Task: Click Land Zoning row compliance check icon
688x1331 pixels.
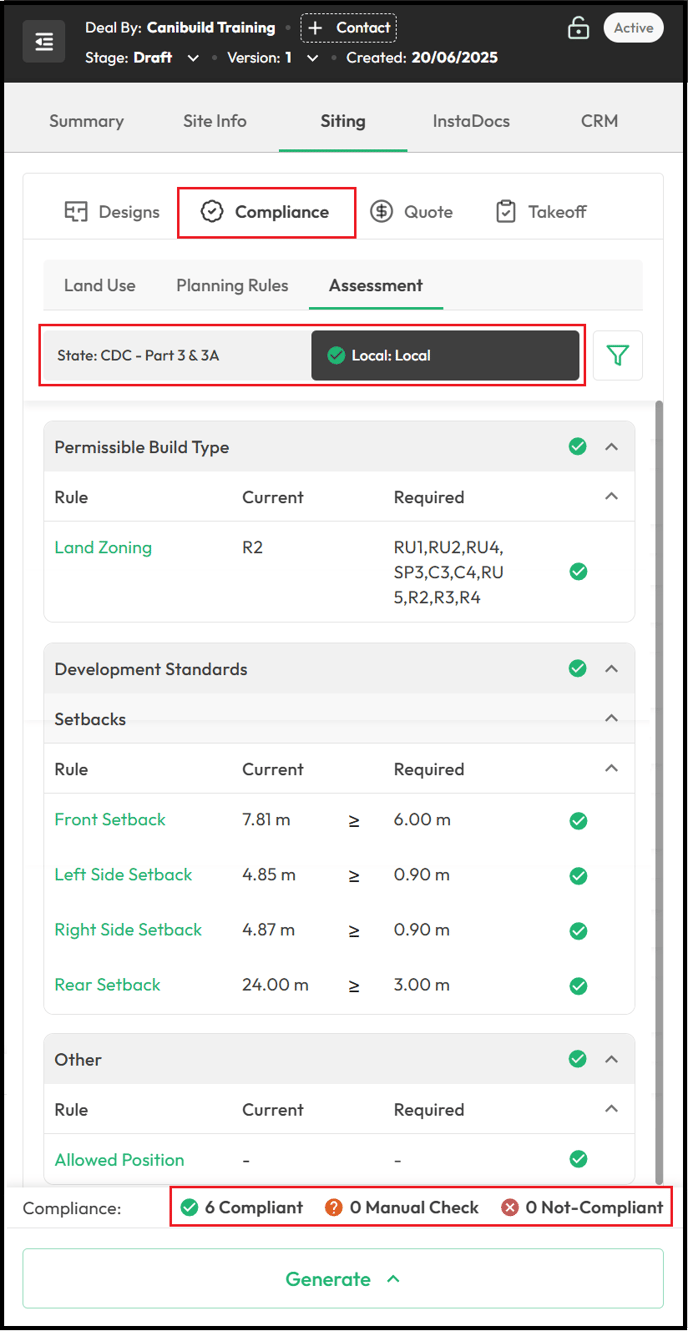Action: click(578, 572)
